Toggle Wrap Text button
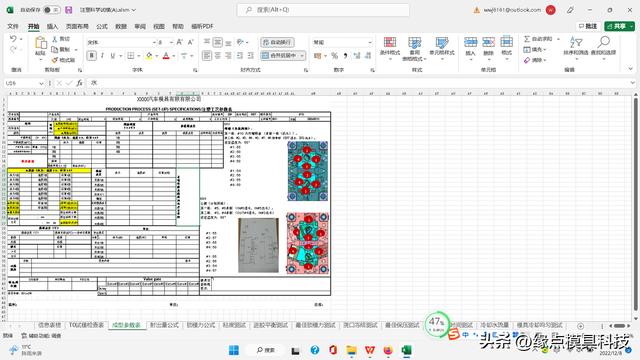This screenshot has width=640, height=360. click(x=277, y=42)
